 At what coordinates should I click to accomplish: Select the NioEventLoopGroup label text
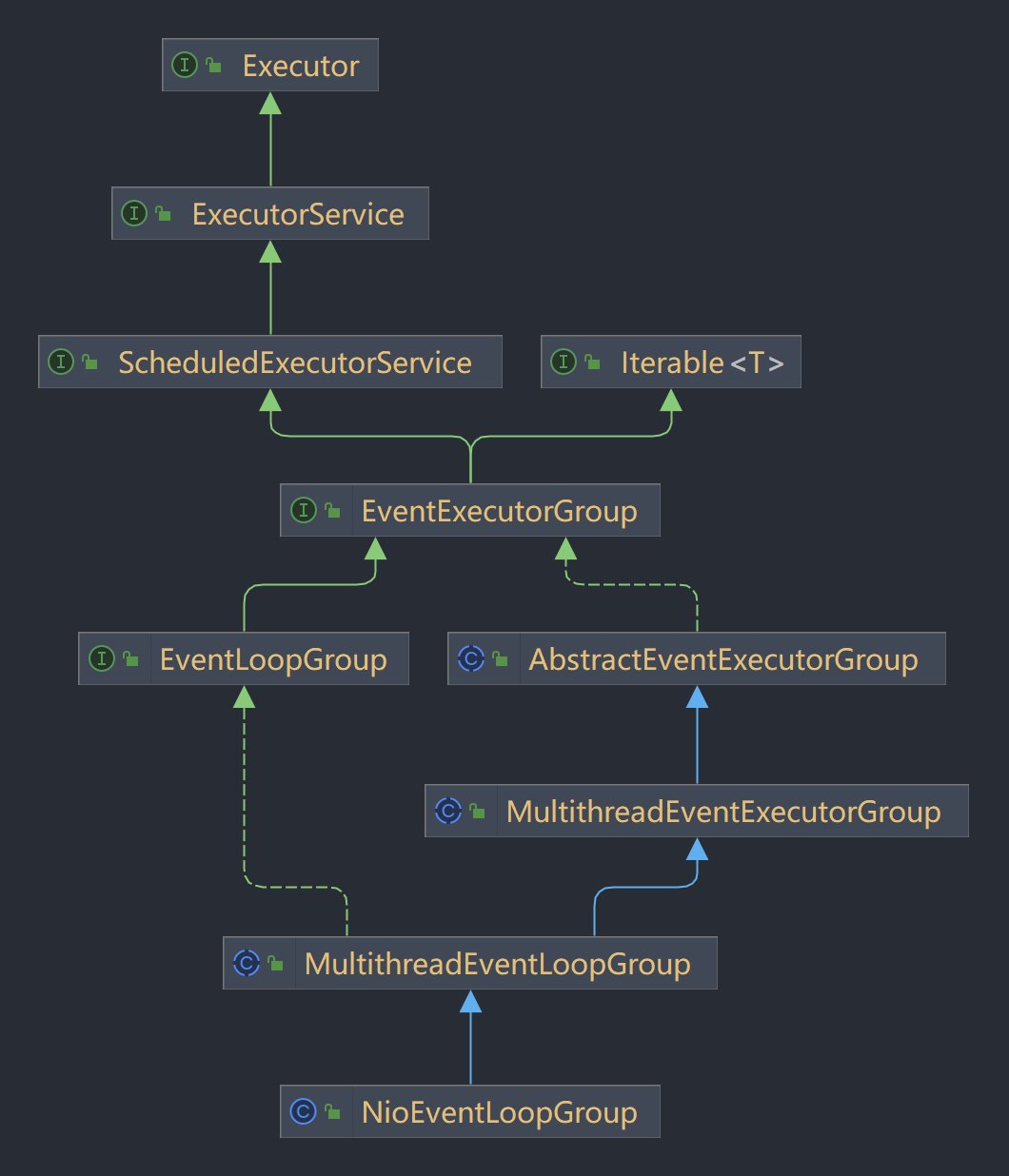[x=500, y=1112]
